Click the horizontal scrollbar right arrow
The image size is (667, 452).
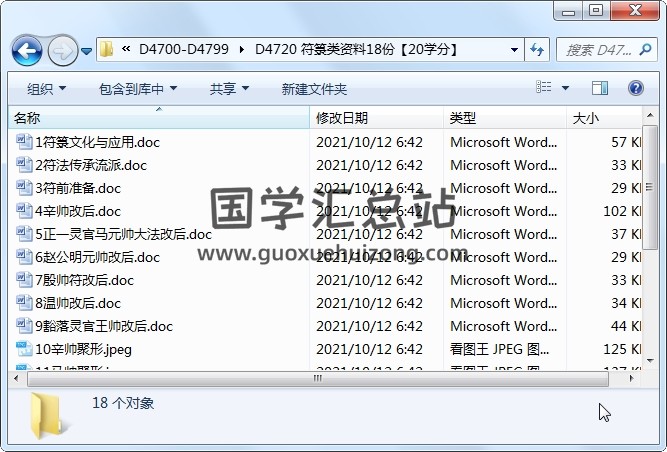[x=632, y=378]
